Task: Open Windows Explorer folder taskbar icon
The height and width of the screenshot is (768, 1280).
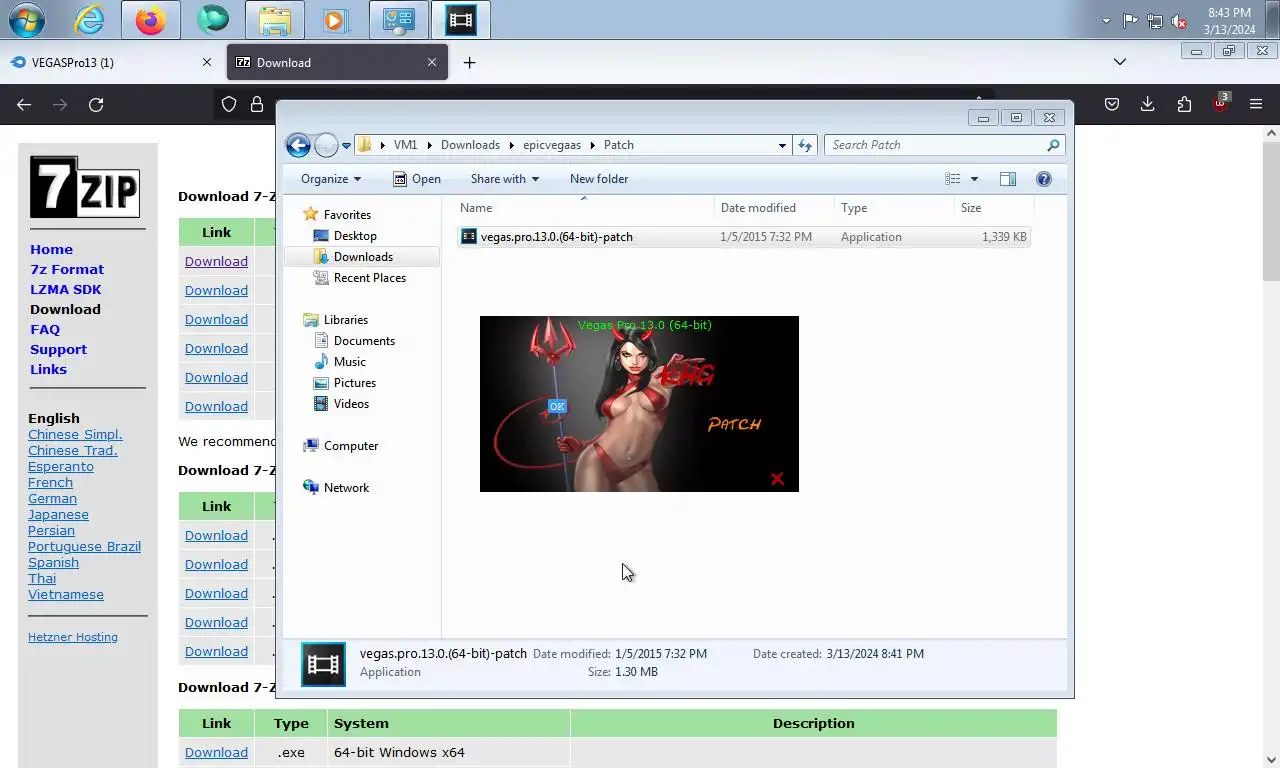Action: coord(275,19)
